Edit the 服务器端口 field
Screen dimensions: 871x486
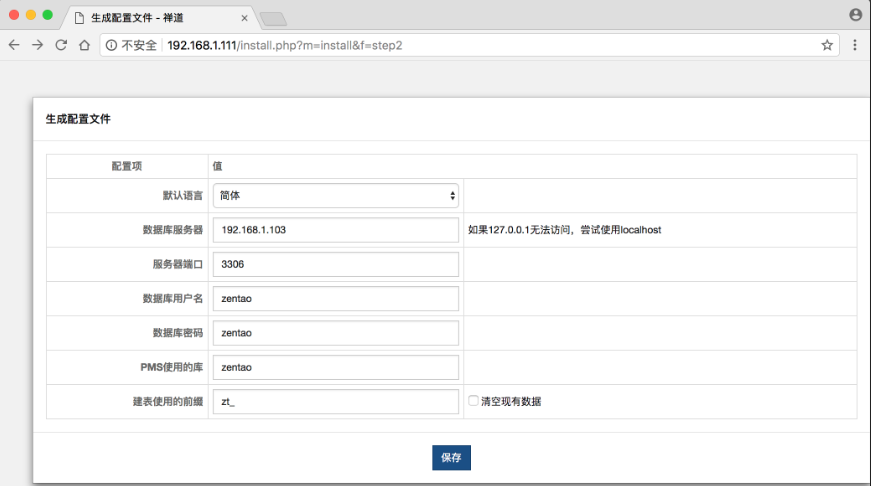(336, 264)
